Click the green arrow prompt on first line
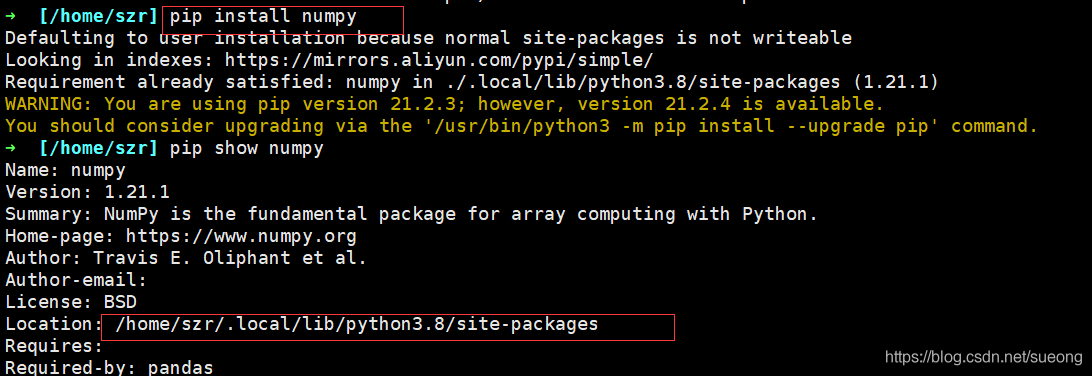 click(x=10, y=16)
